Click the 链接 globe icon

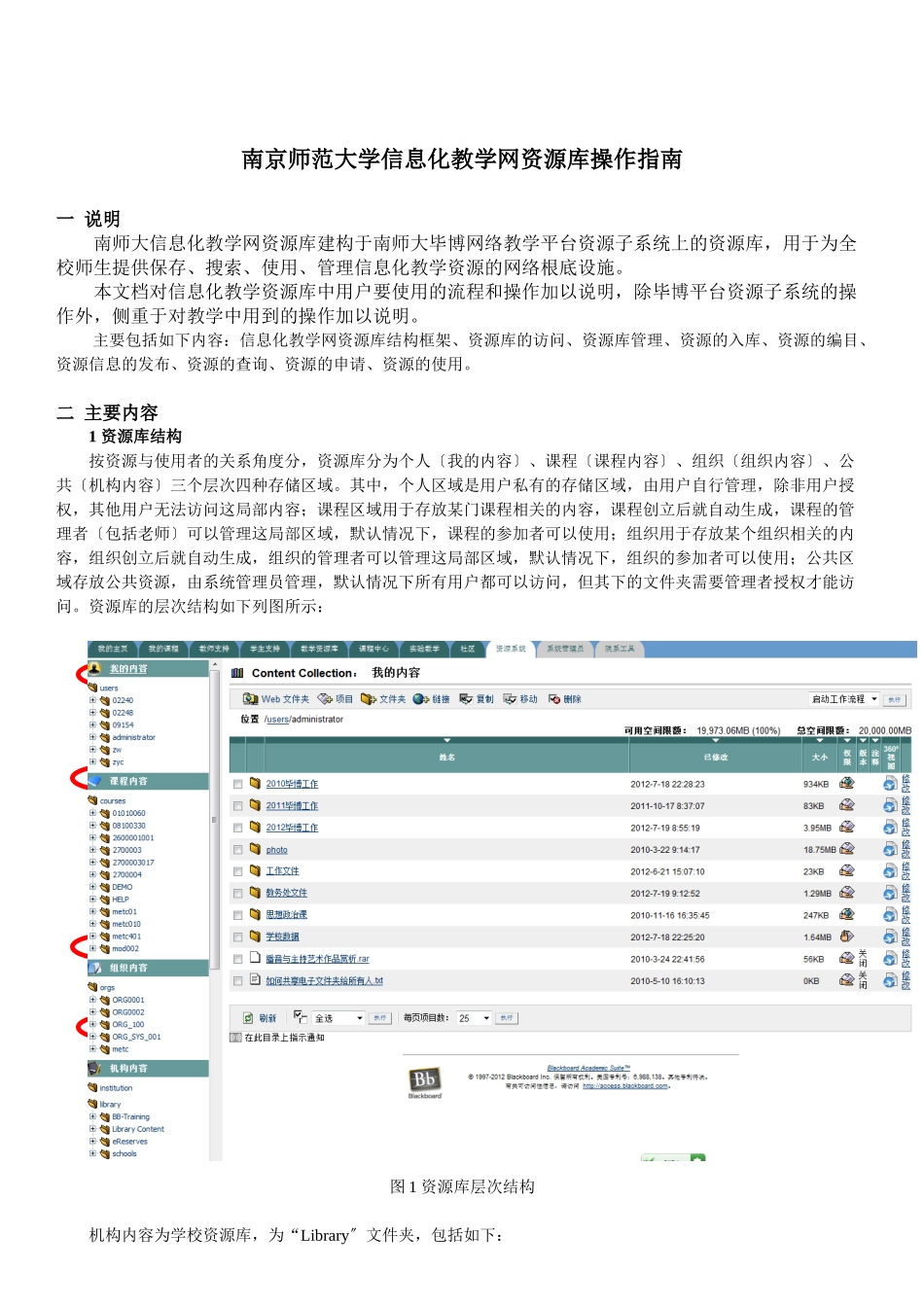tap(420, 699)
